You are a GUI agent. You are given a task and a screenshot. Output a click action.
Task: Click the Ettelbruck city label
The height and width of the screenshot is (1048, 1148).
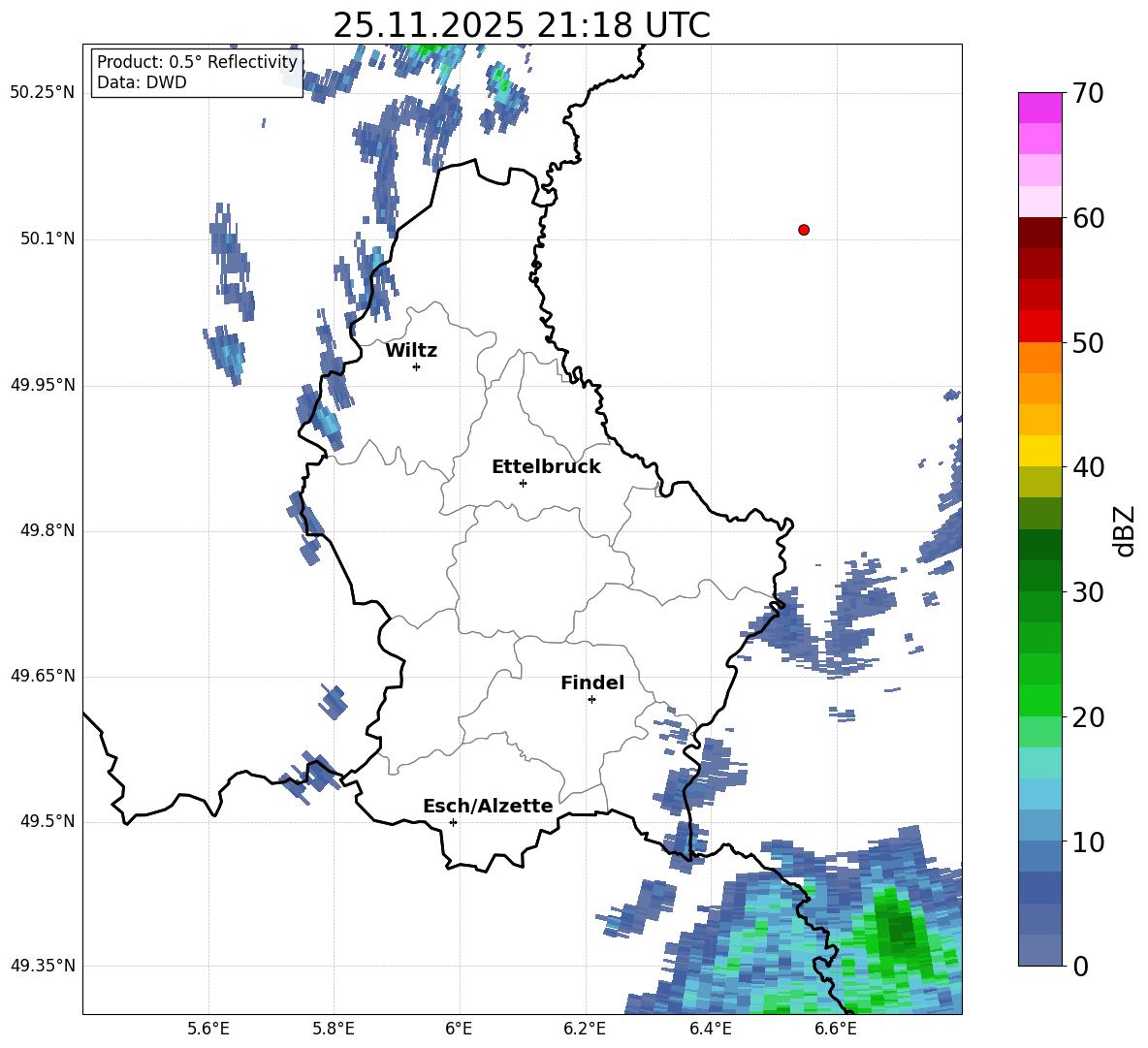[546, 467]
